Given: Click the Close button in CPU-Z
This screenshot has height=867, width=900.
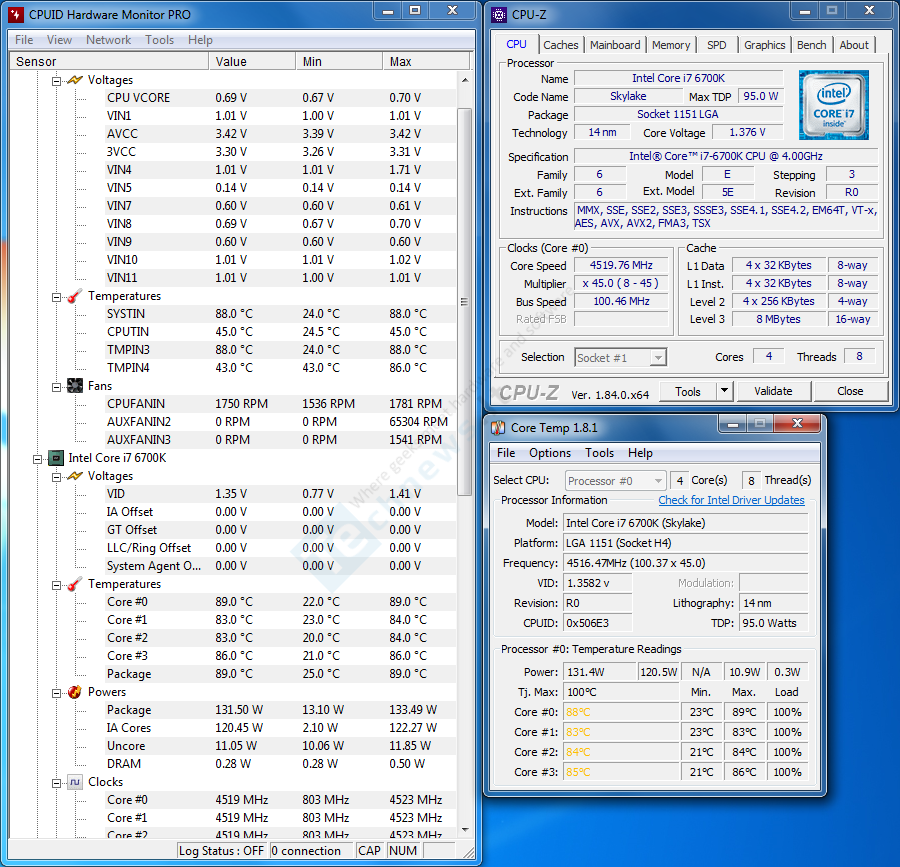Looking at the screenshot, I should point(850,391).
